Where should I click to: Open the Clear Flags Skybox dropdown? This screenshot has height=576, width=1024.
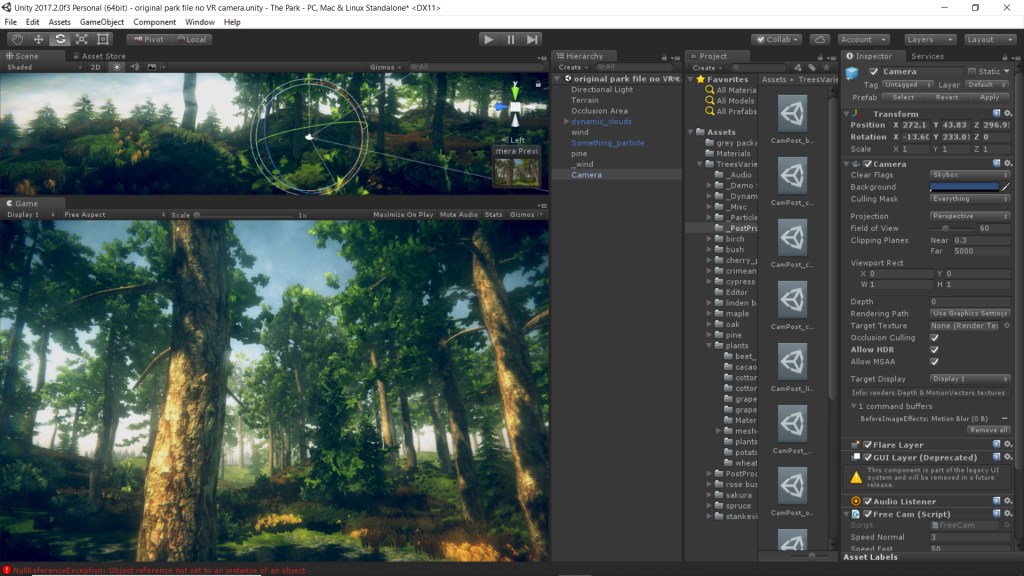[970, 175]
